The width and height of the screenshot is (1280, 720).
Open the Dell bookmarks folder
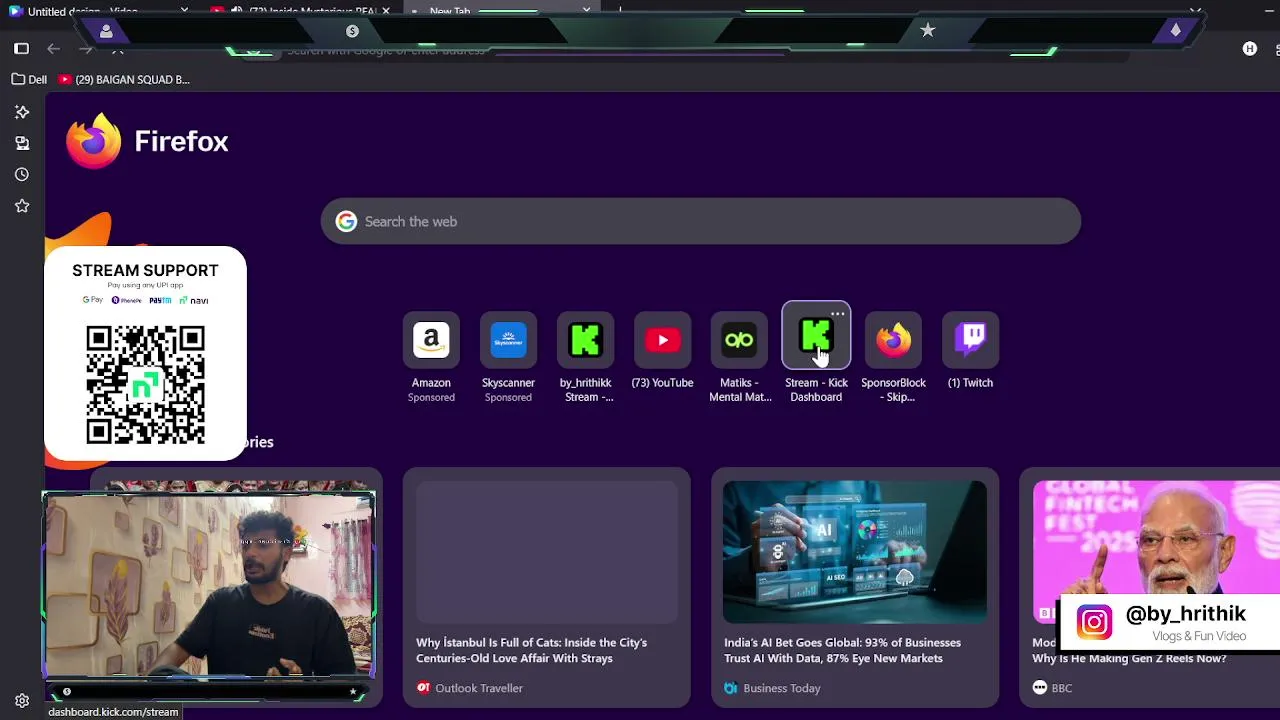pos(30,79)
